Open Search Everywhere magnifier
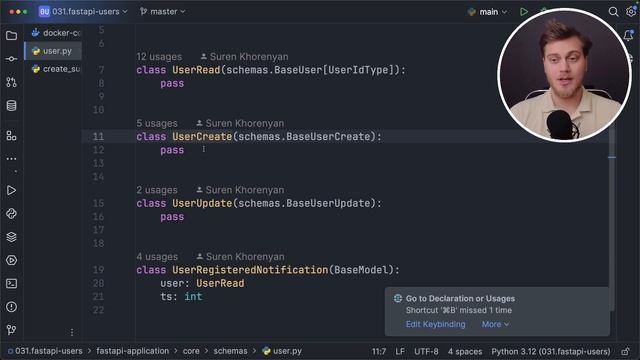The image size is (640, 360). pyautogui.click(x=613, y=12)
